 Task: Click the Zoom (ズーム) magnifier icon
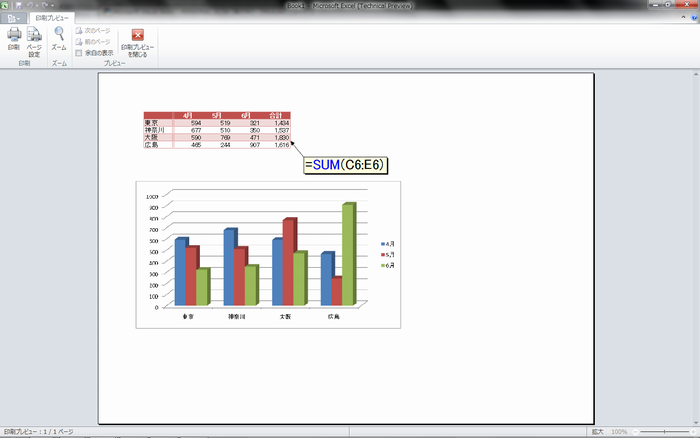tap(59, 38)
